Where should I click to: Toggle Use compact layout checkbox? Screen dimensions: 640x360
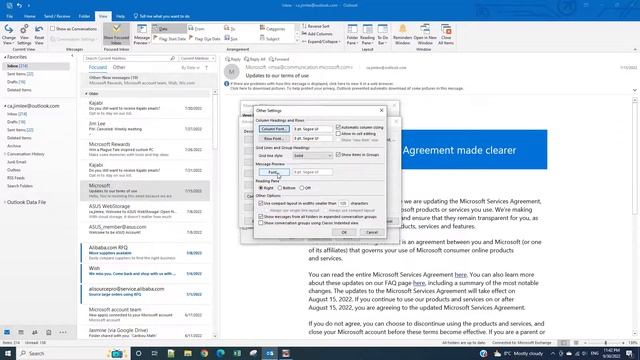tap(261, 203)
